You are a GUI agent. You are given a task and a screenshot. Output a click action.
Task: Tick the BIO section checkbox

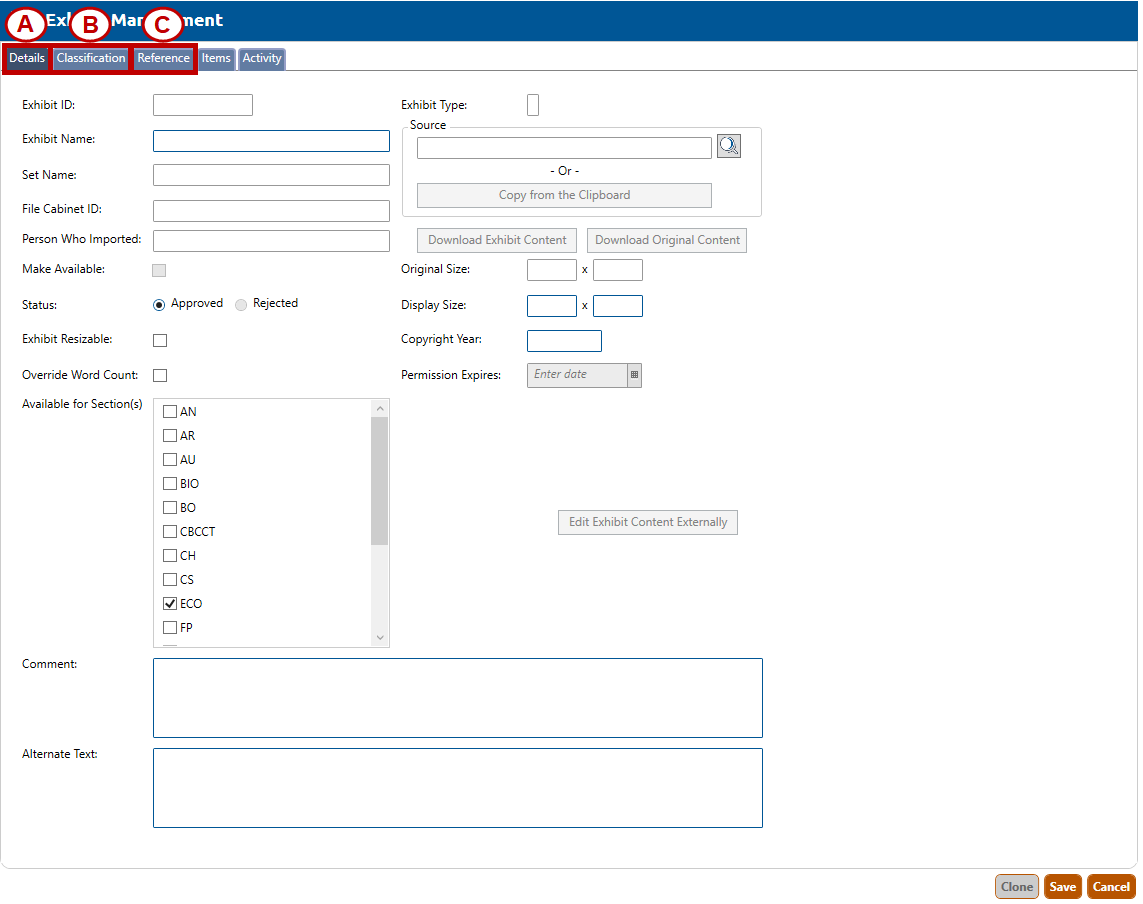pos(170,484)
